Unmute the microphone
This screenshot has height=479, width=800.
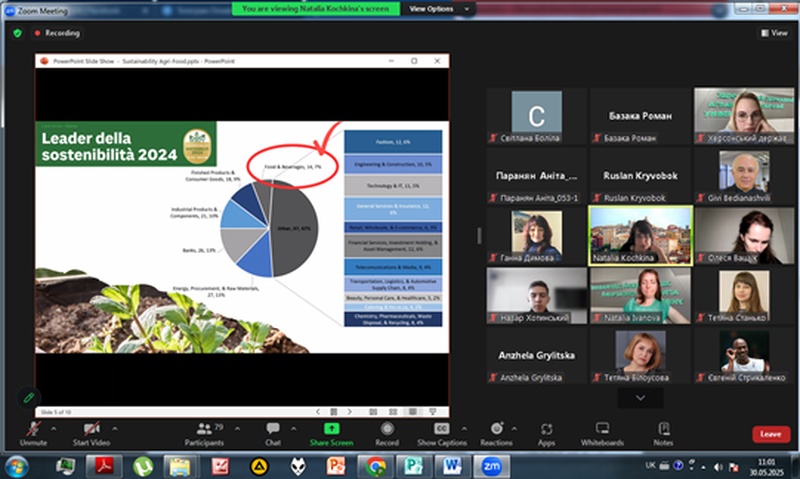[33, 434]
